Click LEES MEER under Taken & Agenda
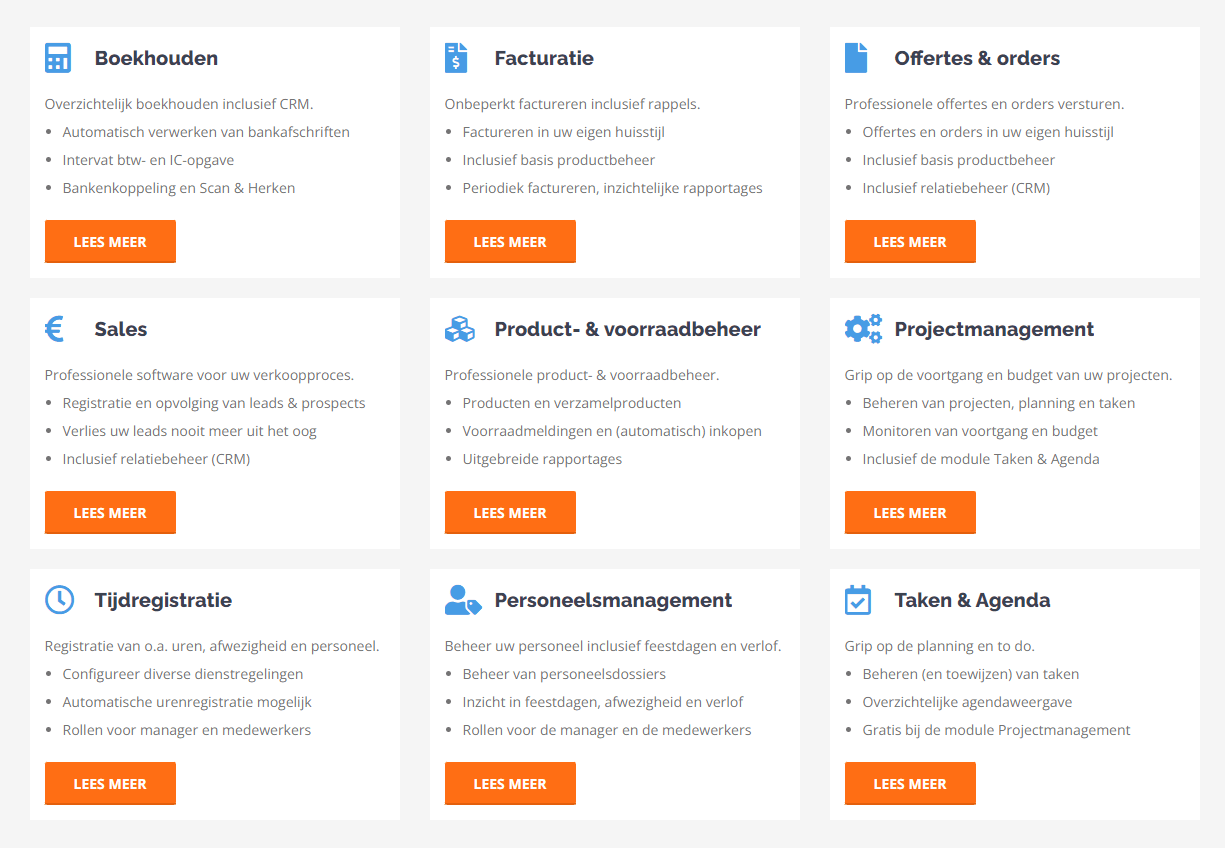The height and width of the screenshot is (848, 1225). point(910,783)
